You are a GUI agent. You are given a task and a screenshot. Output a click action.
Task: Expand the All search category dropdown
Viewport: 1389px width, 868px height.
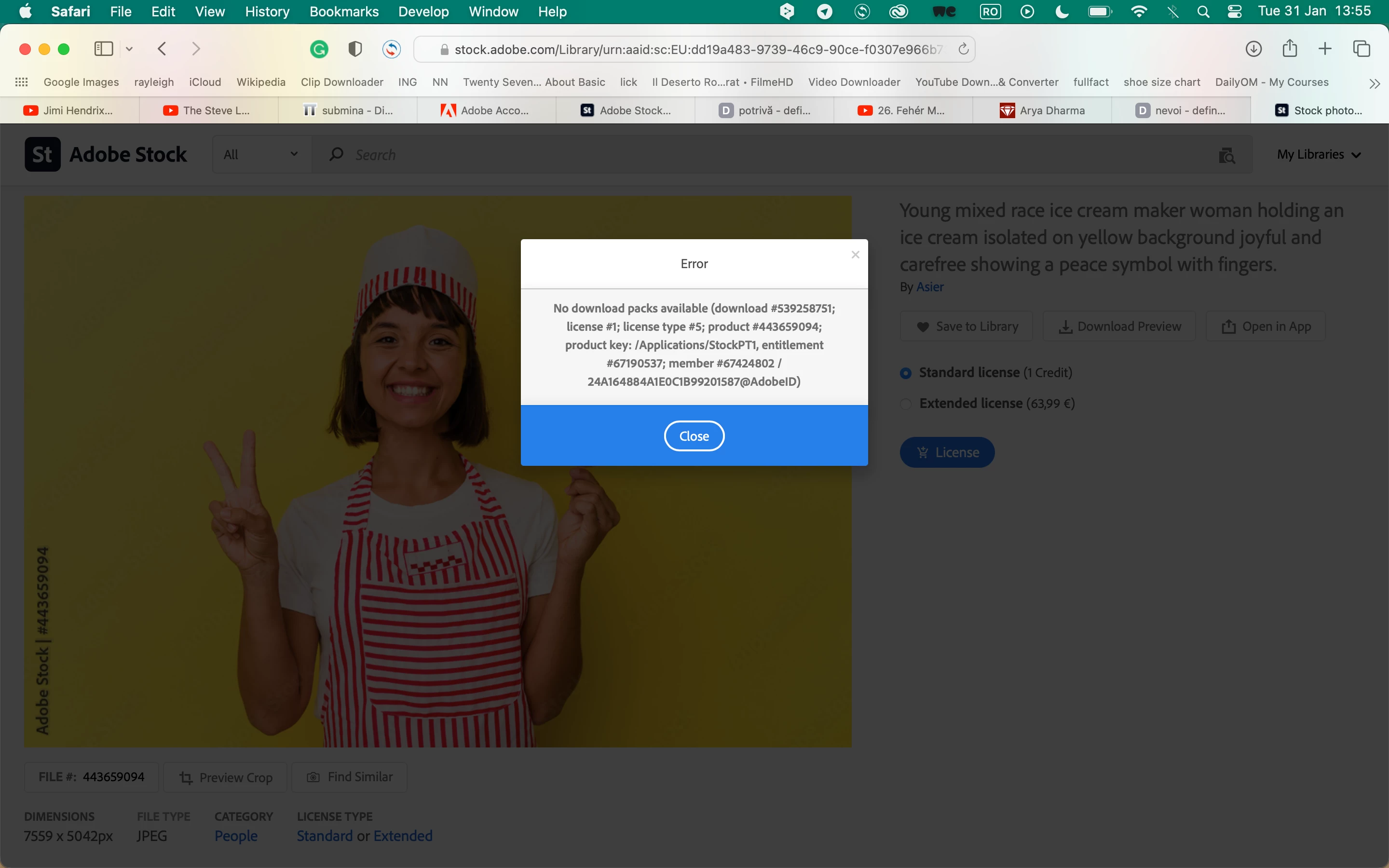[261, 154]
